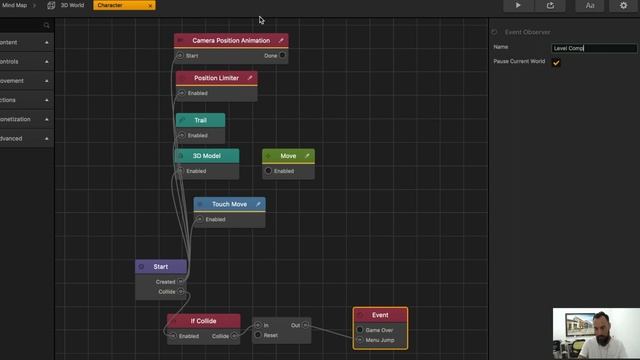Click Touch Move Enabled port
The width and height of the screenshot is (640, 360).
click(200, 219)
